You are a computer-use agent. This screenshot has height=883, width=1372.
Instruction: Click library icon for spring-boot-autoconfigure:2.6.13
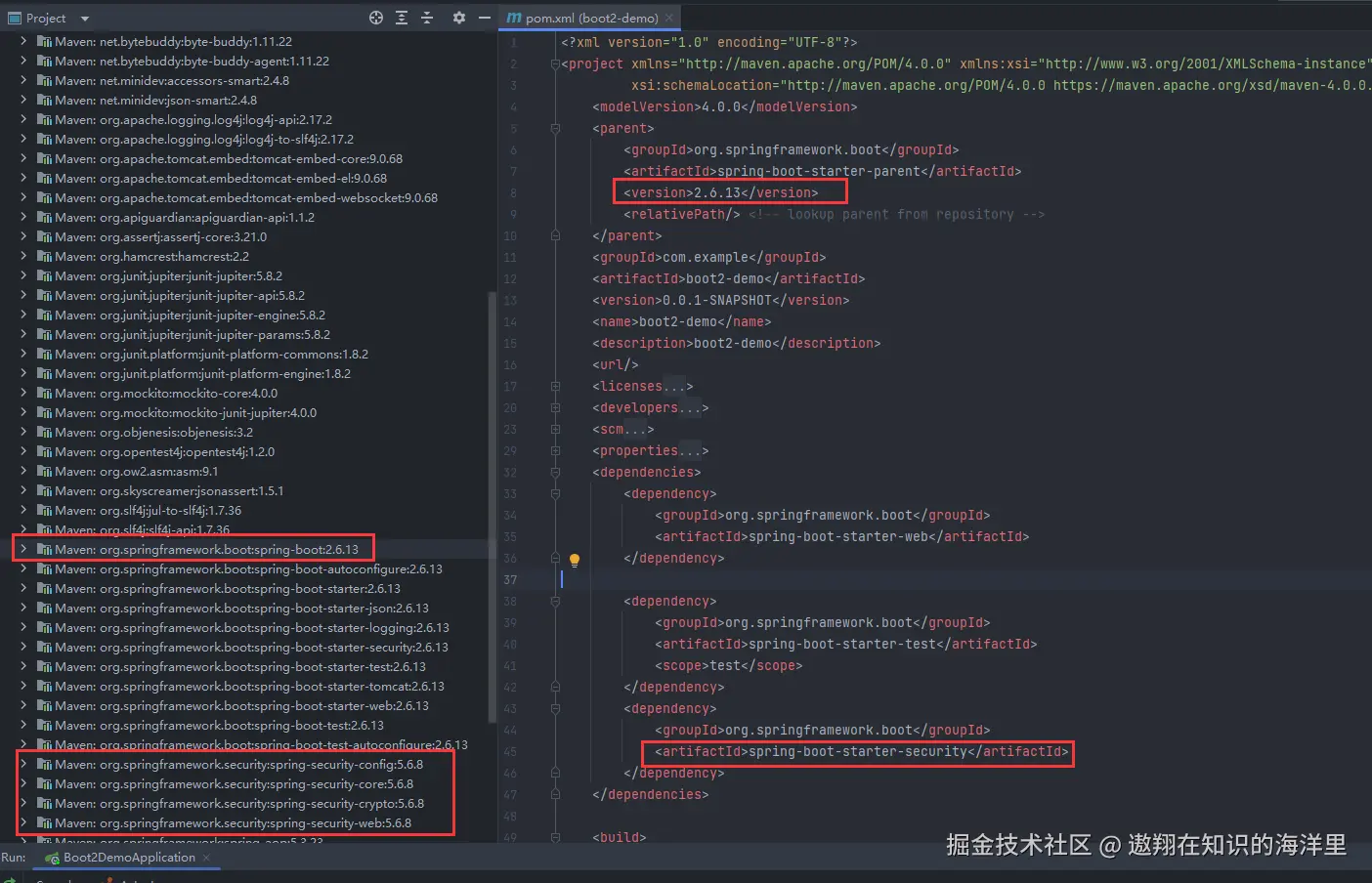point(44,569)
